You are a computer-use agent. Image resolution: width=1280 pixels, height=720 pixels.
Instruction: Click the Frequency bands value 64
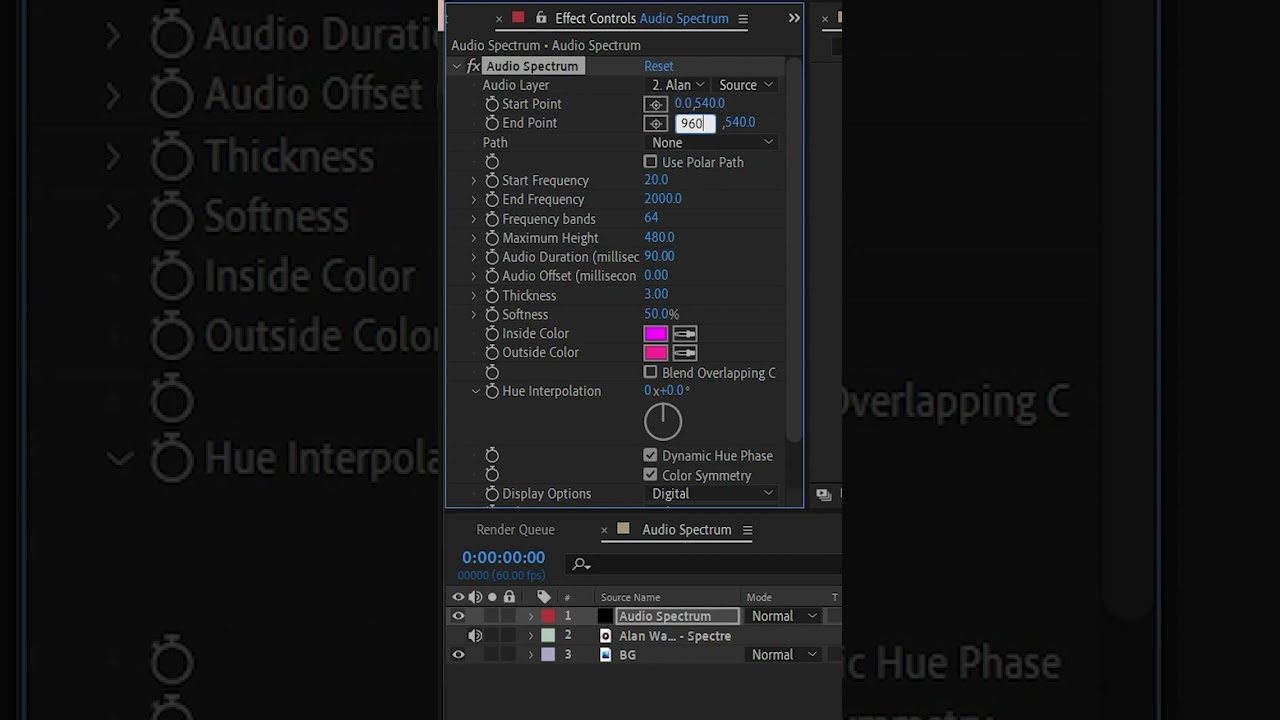point(651,218)
